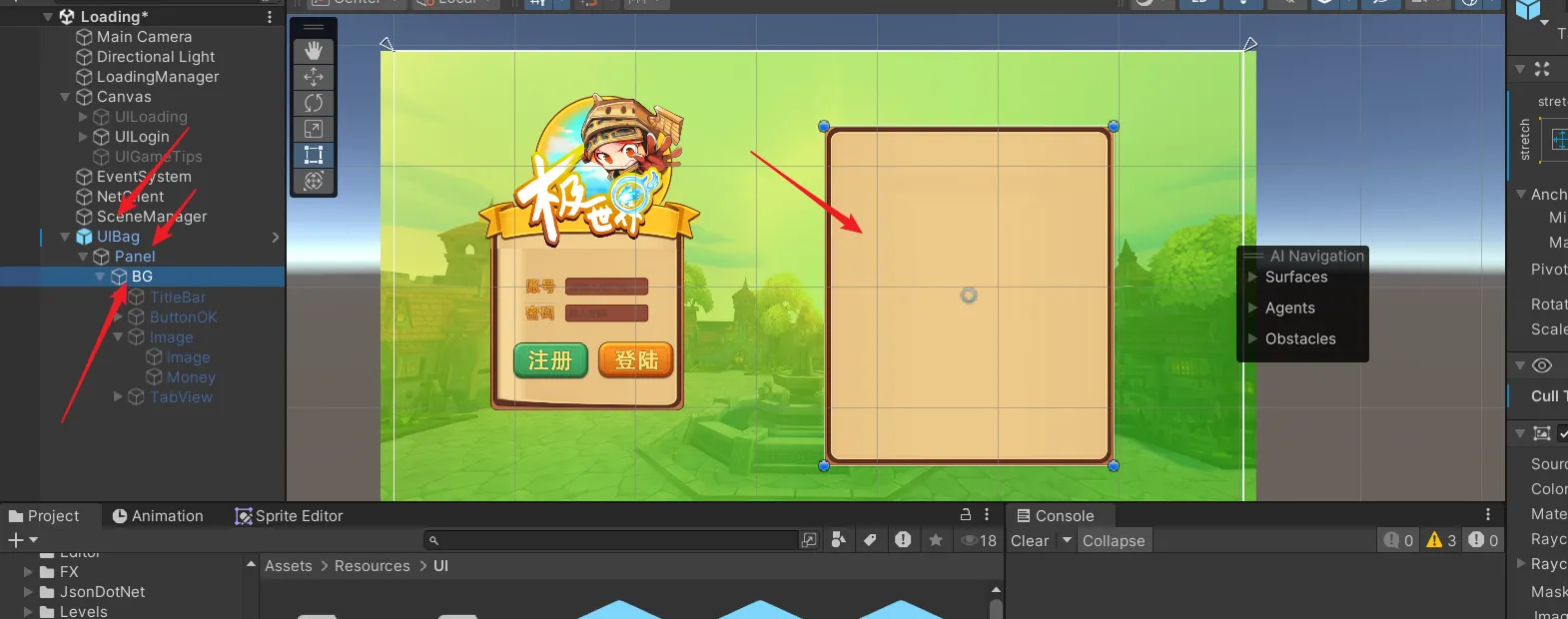This screenshot has width=1568, height=619.
Task: Toggle Collapse in the Console
Action: point(1114,541)
